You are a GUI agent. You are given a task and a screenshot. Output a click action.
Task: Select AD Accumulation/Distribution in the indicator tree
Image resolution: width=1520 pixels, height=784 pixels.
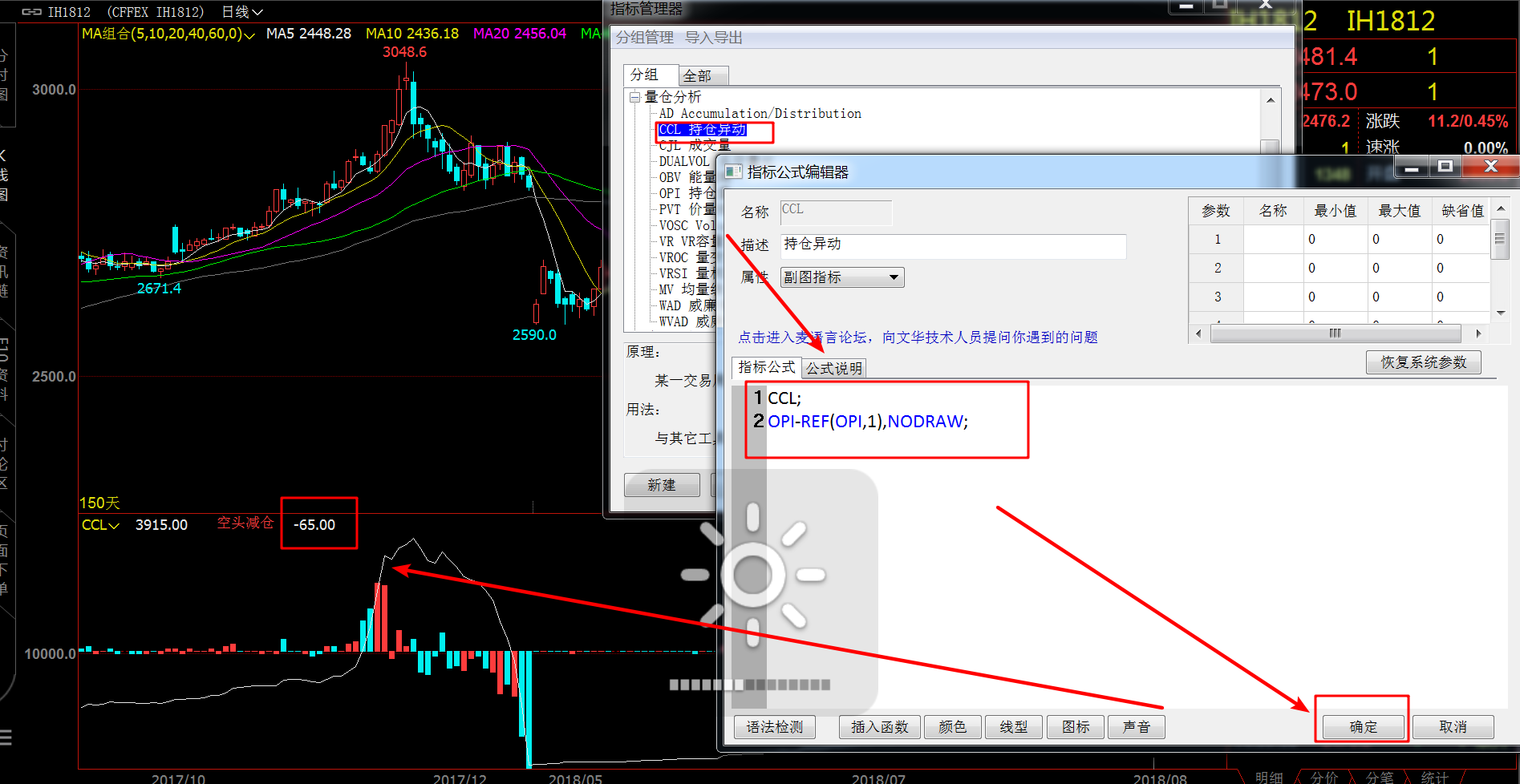pyautogui.click(x=760, y=114)
